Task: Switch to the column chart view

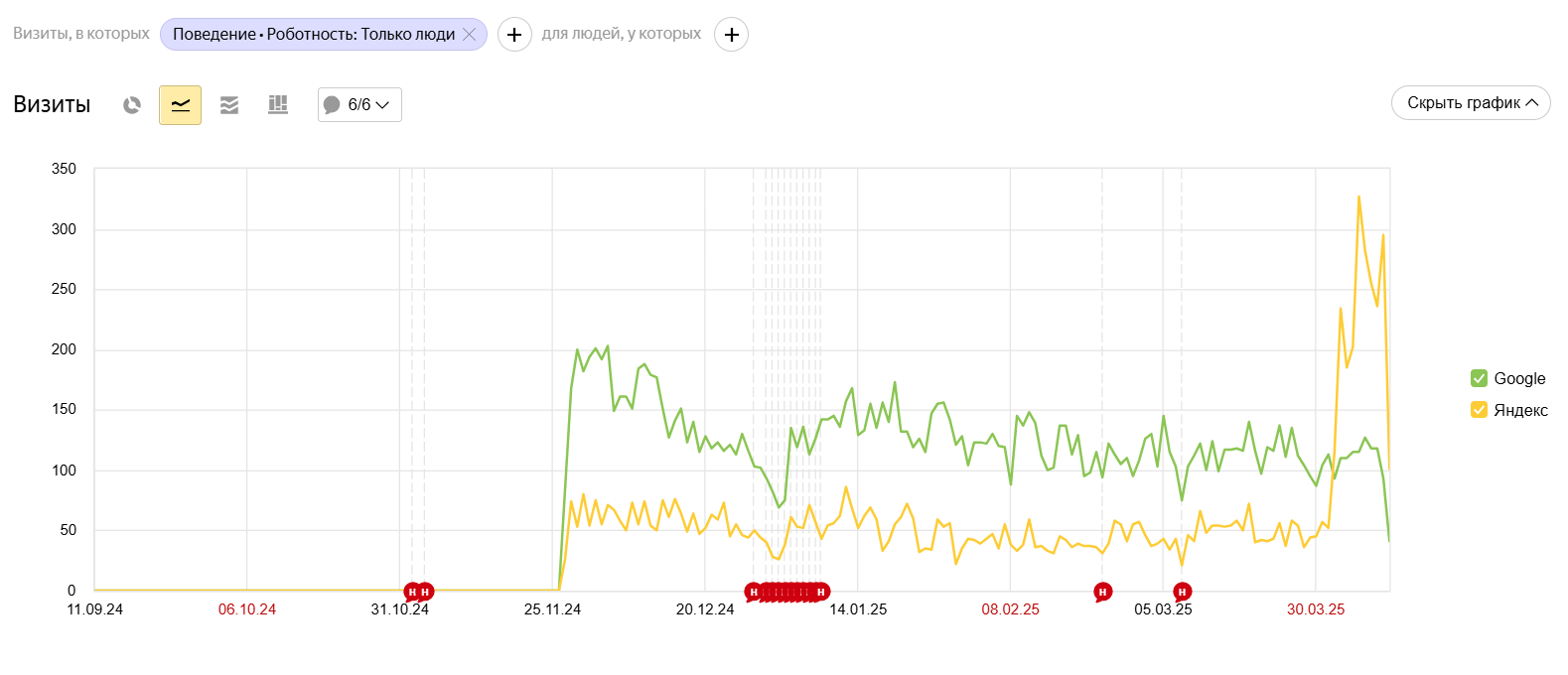Action: coord(278,105)
